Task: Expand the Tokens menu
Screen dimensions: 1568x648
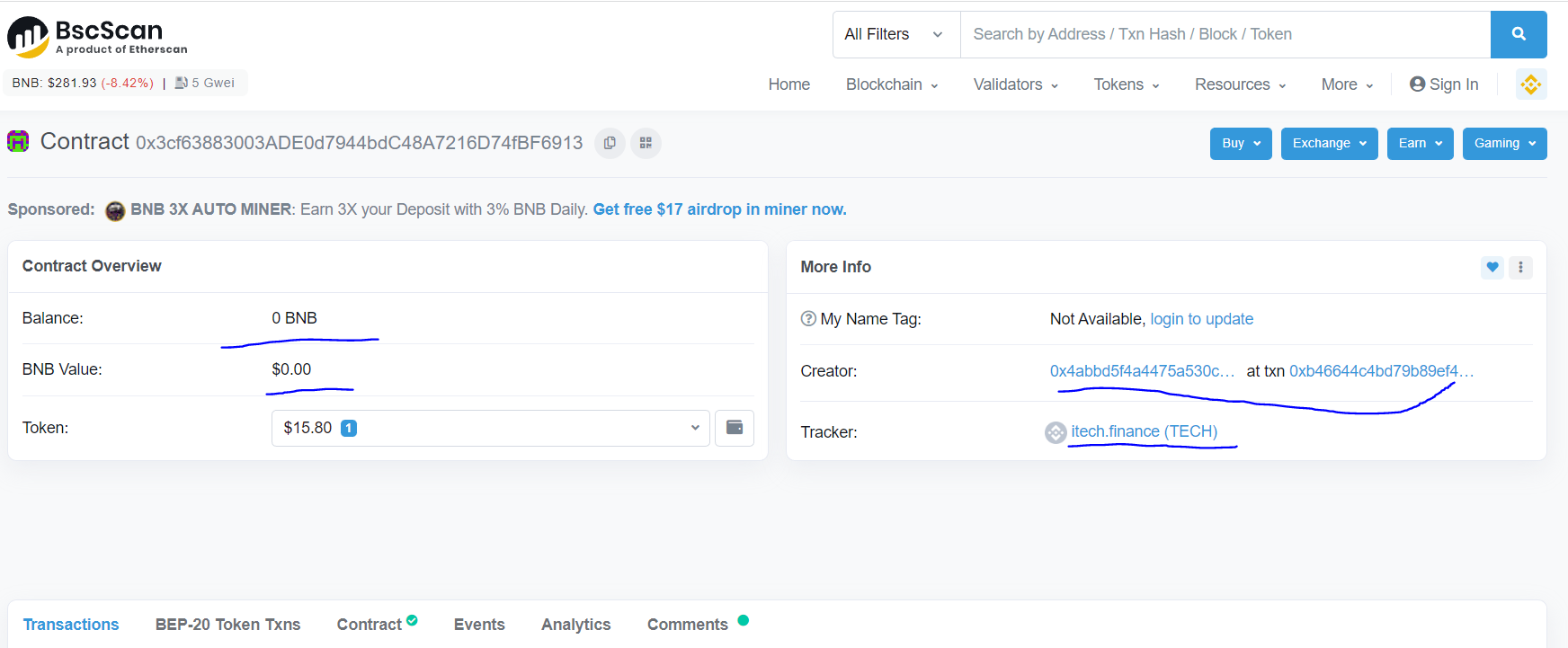Action: tap(1127, 84)
